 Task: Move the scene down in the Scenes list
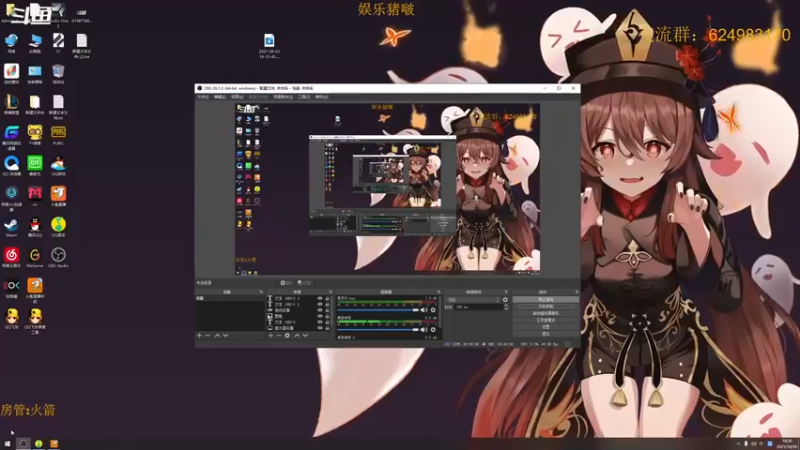point(226,335)
